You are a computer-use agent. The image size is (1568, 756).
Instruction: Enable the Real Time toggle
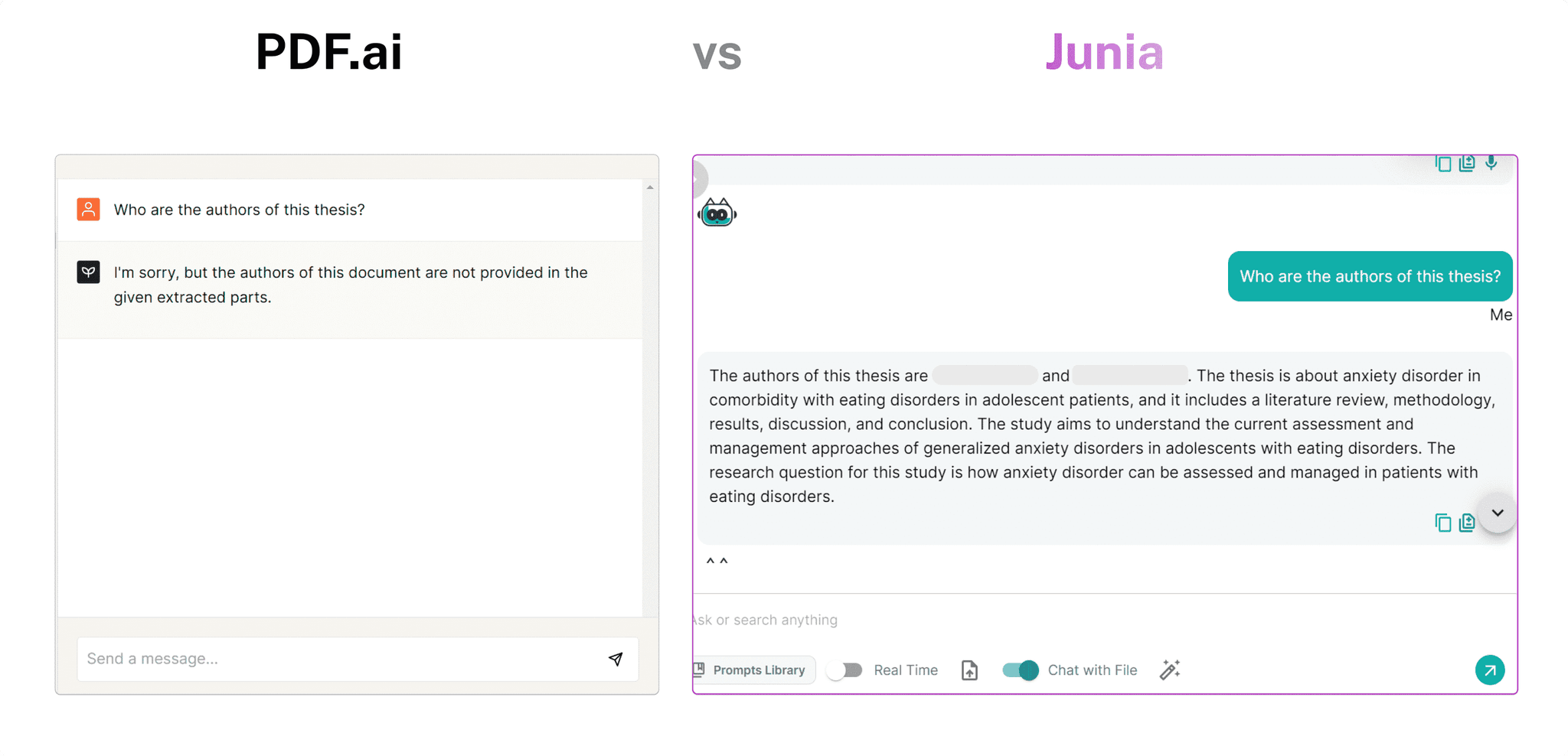845,670
